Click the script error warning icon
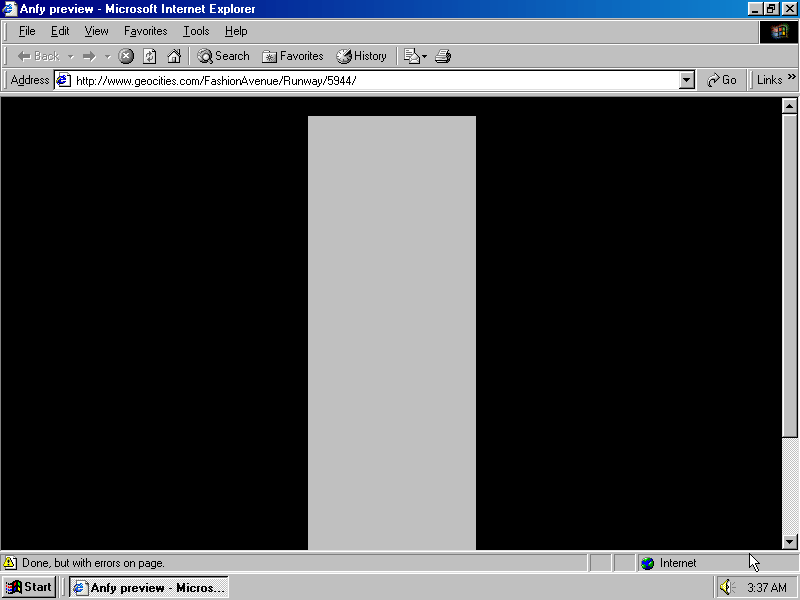This screenshot has height=600, width=800. (10, 563)
